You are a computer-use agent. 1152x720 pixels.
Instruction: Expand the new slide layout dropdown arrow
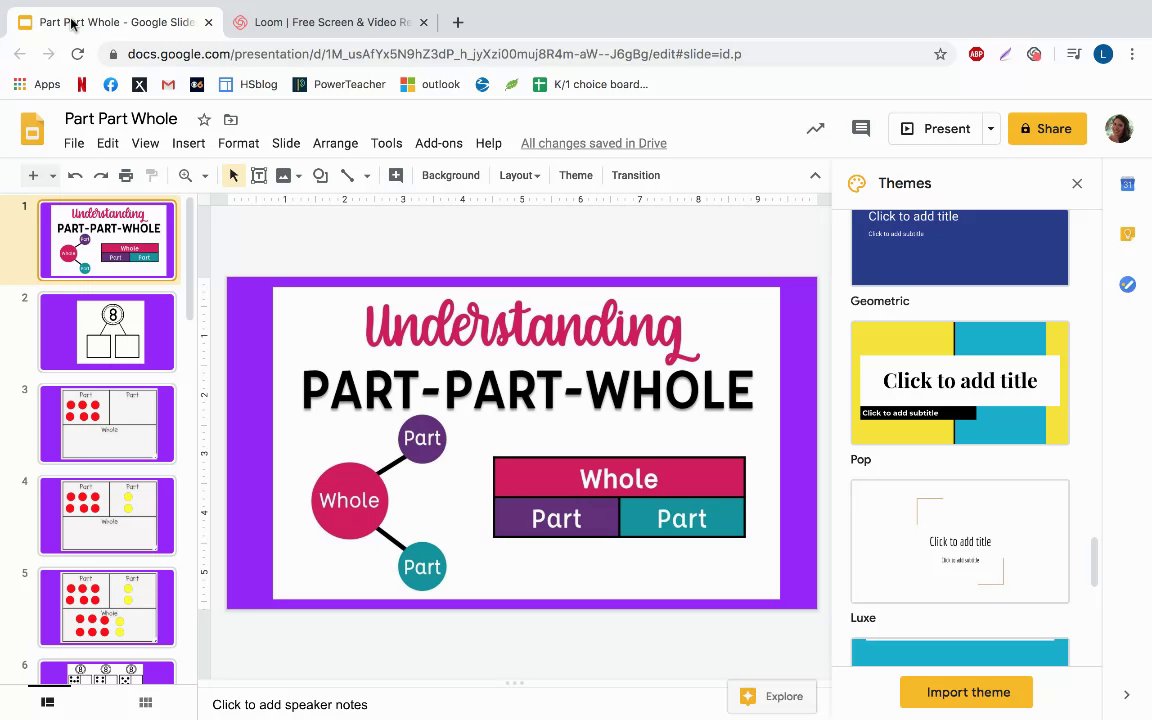click(x=53, y=176)
